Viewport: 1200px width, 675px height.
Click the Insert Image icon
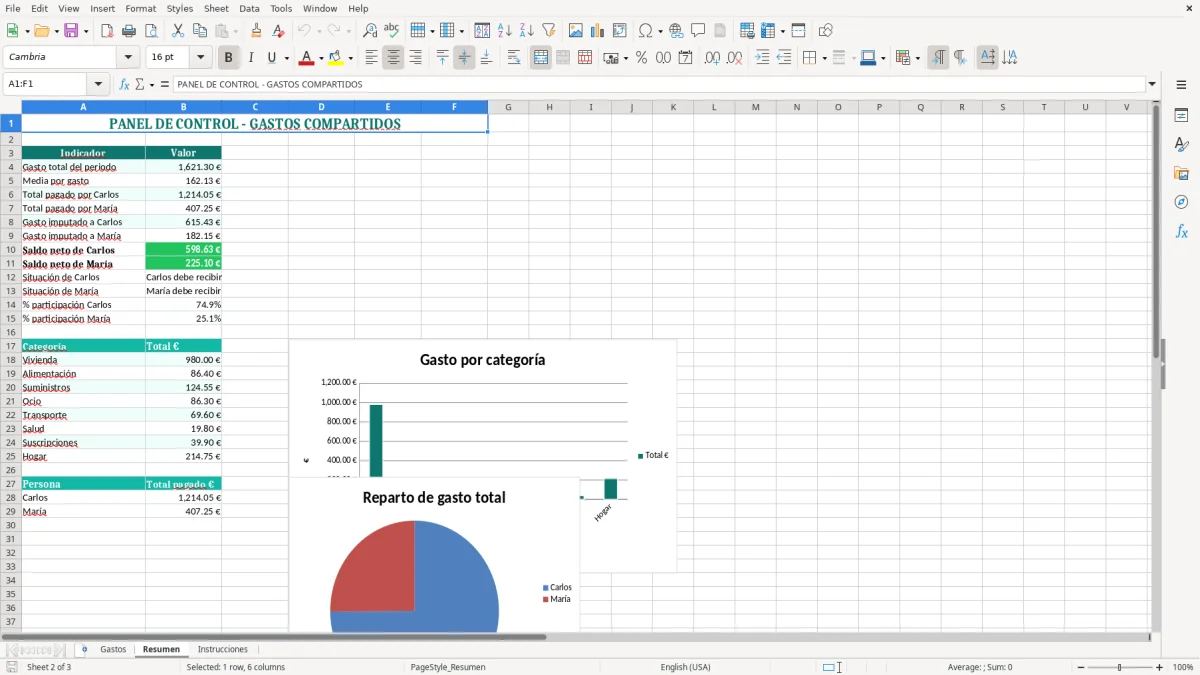(576, 31)
